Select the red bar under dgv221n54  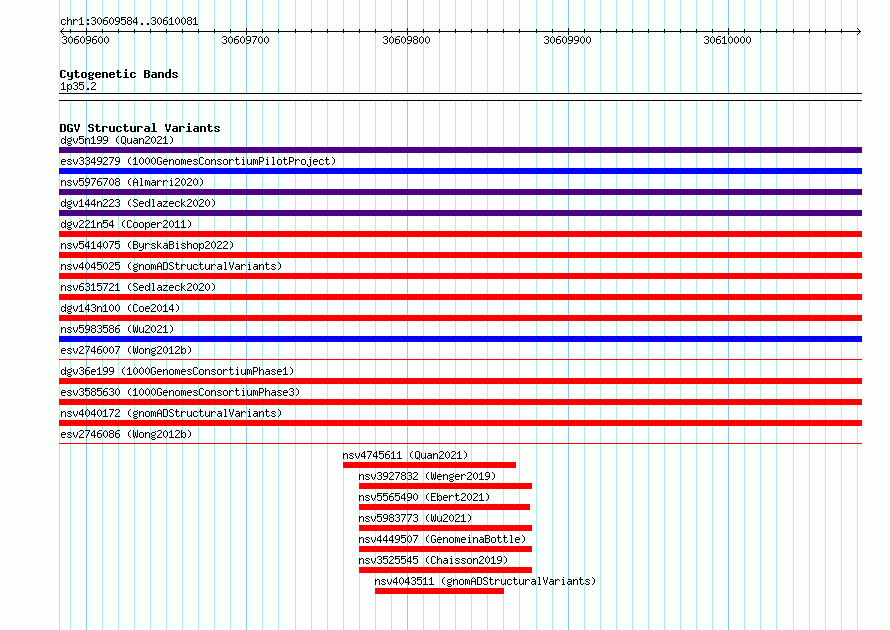coord(460,234)
